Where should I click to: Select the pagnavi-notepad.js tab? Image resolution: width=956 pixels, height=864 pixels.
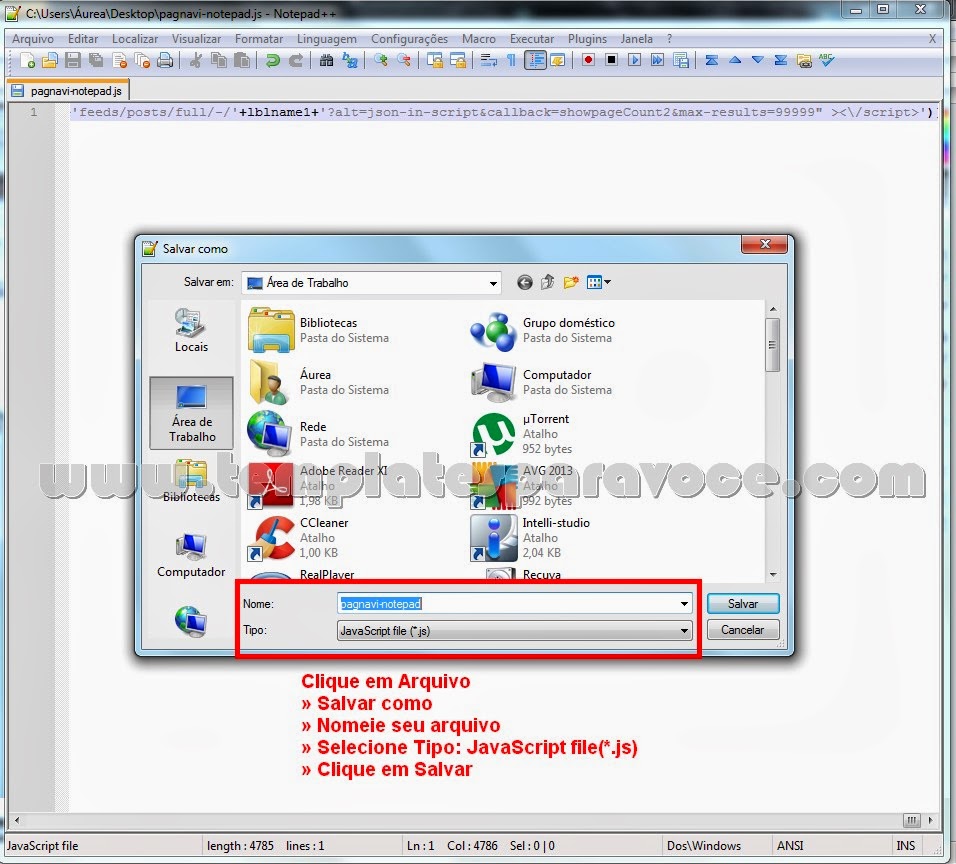[x=70, y=88]
